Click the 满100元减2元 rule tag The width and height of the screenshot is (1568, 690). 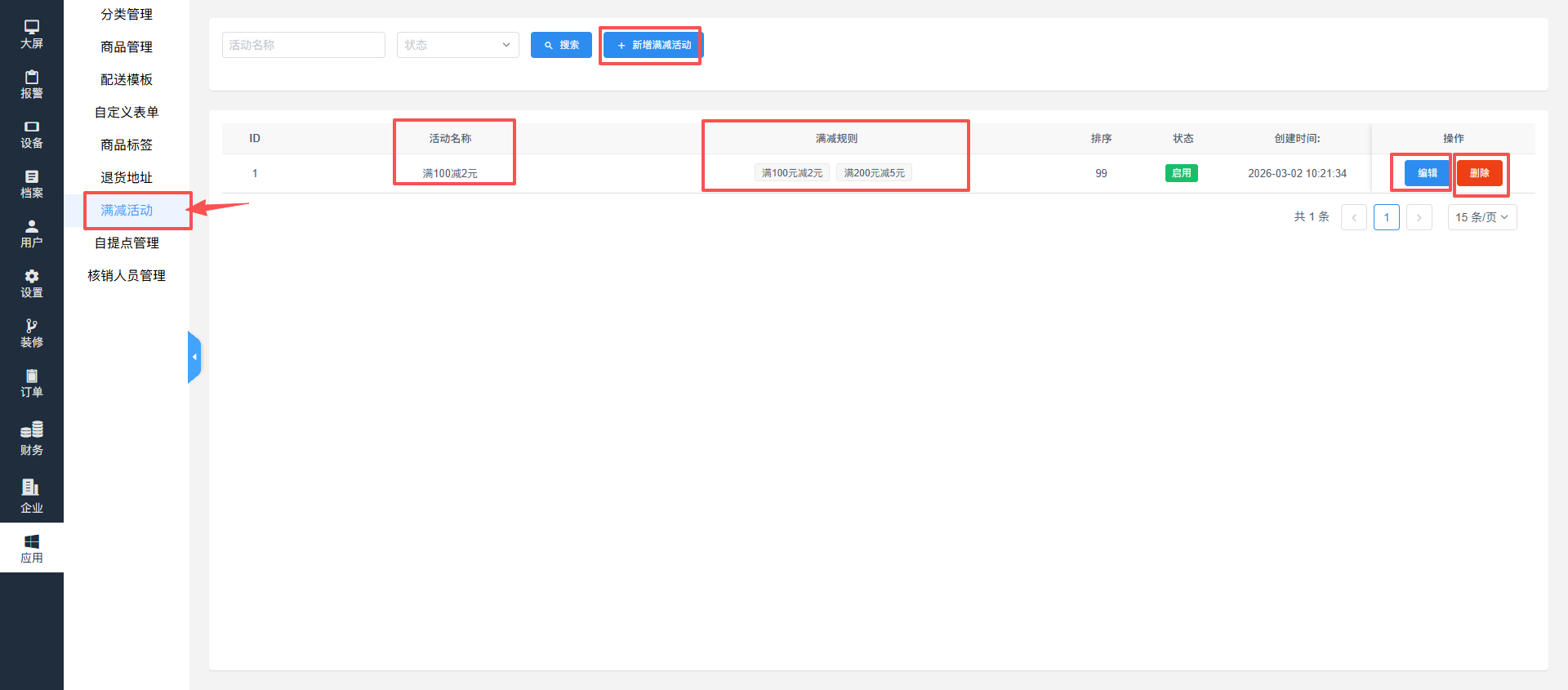[792, 173]
